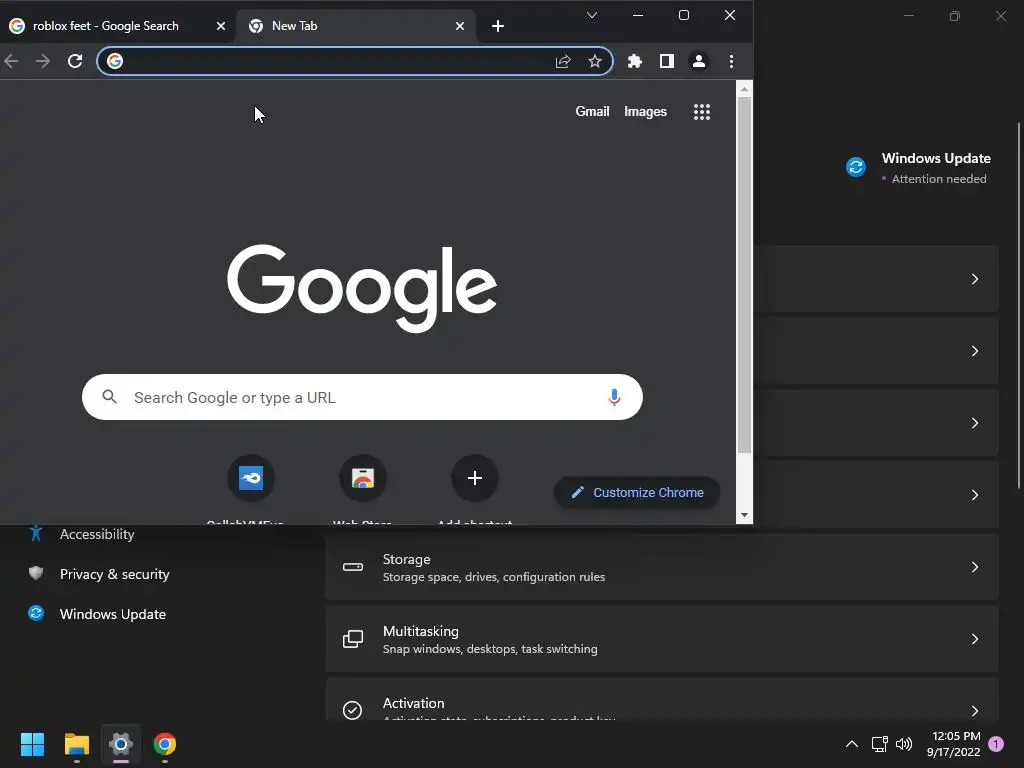Open Activation settings
This screenshot has height=768, width=1024.
click(662, 699)
